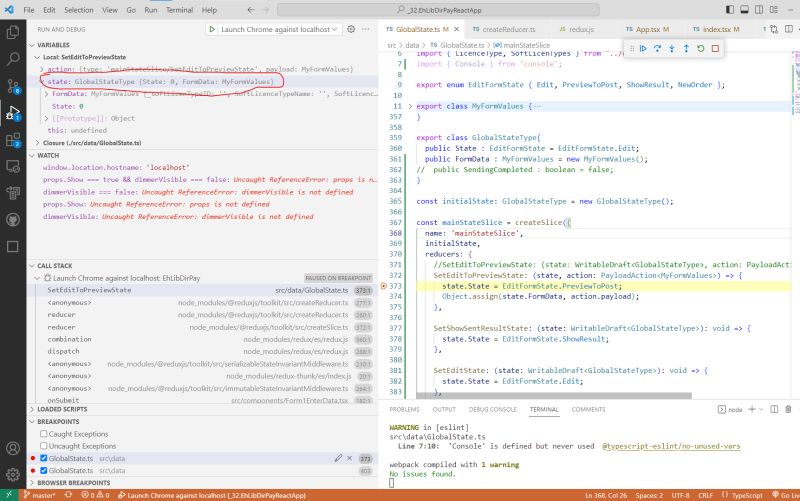Open the Accounts icon in activity bar

tap(13, 448)
